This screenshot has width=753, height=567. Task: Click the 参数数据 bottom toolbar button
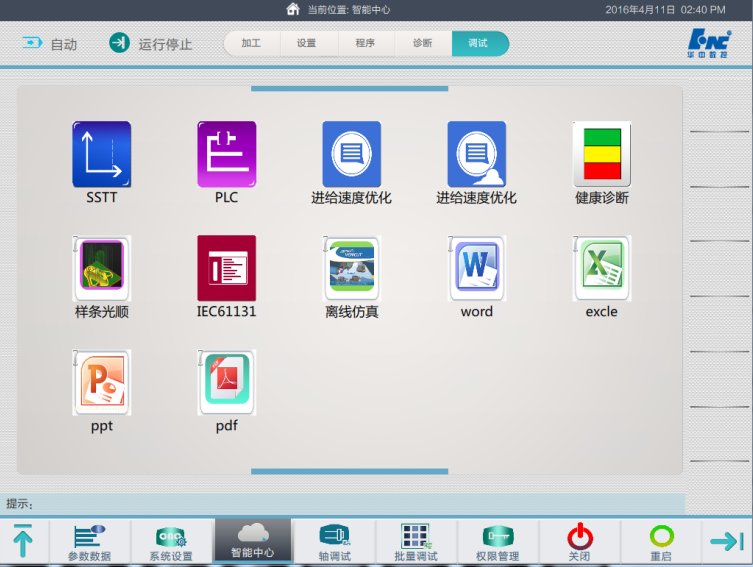click(x=89, y=542)
